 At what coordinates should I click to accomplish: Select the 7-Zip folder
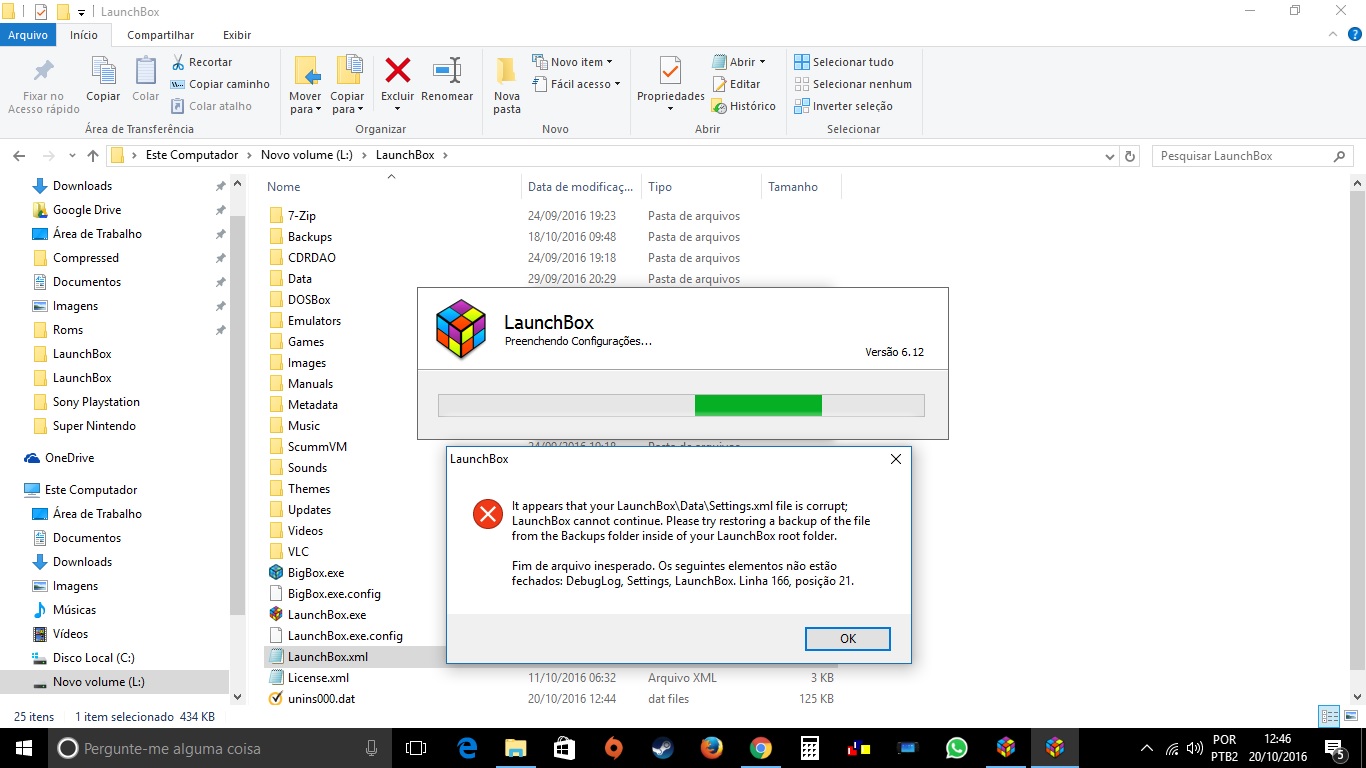coord(301,216)
